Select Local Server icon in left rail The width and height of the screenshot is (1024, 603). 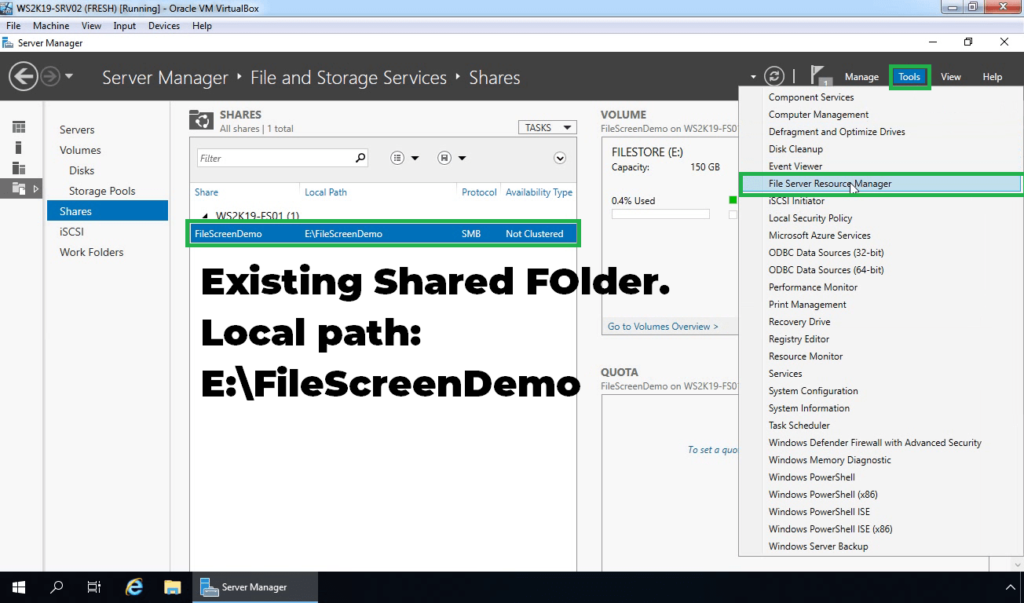click(19, 148)
